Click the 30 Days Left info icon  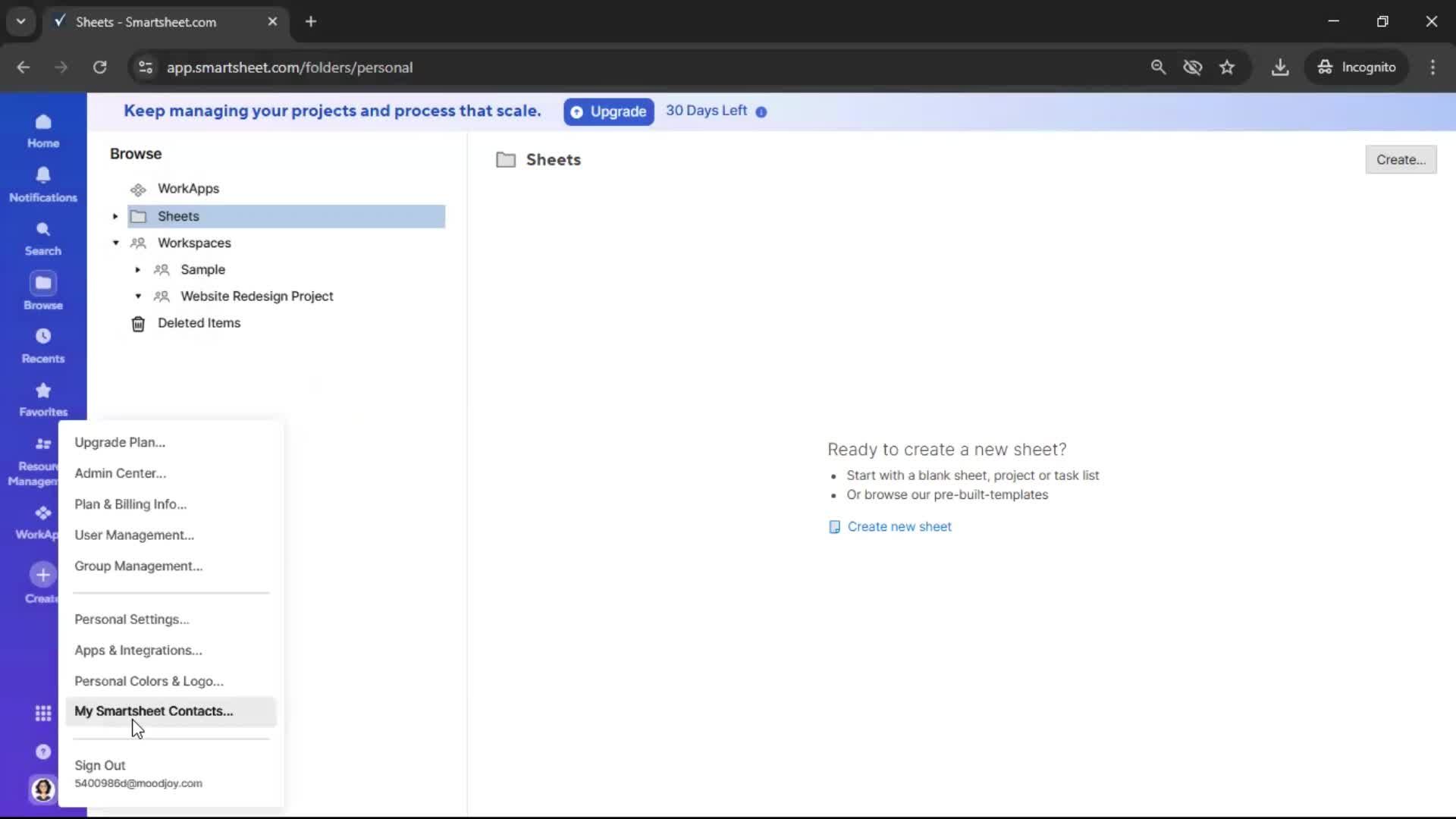pos(761,111)
